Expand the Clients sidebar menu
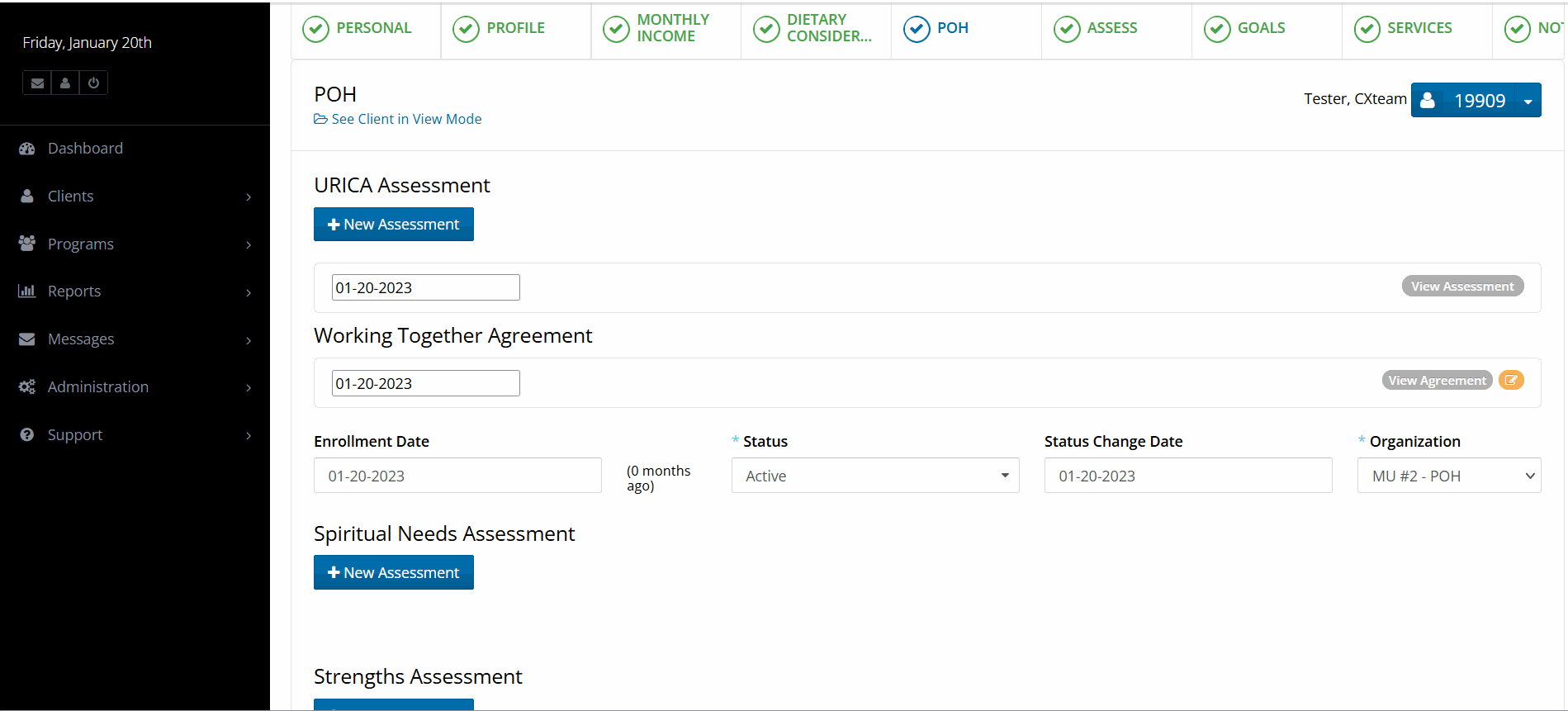This screenshot has width=1568, height=711. click(x=135, y=197)
